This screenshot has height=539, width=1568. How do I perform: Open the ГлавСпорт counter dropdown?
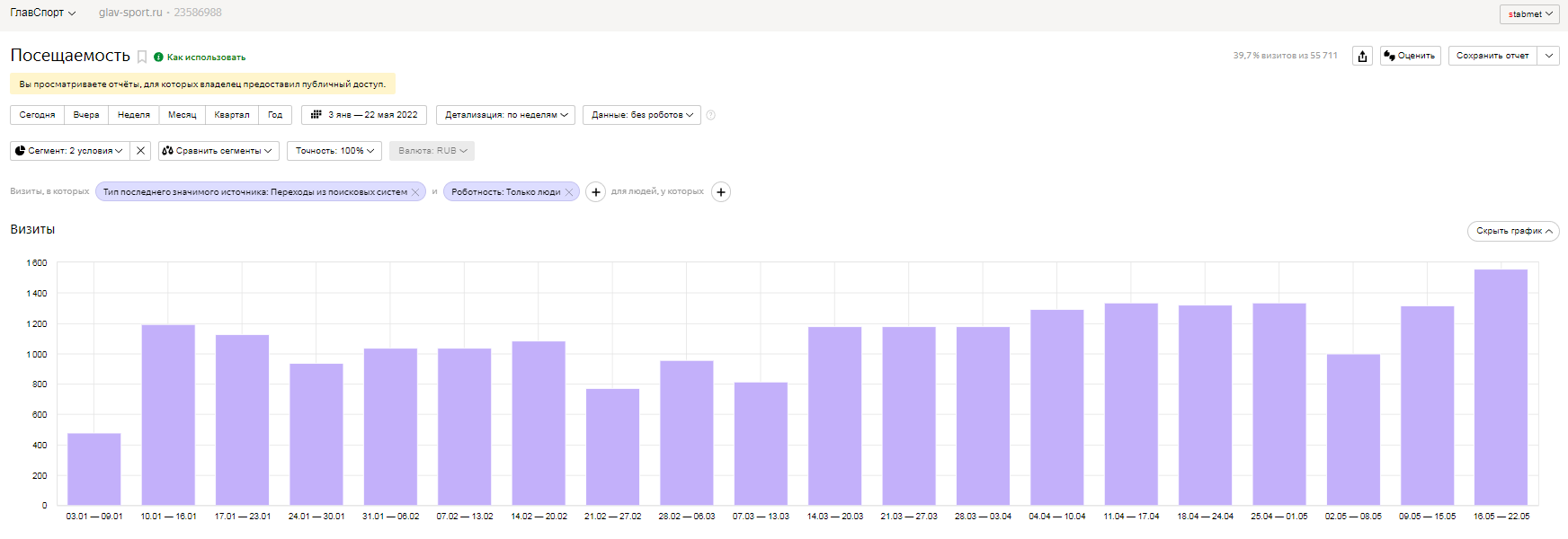click(43, 13)
